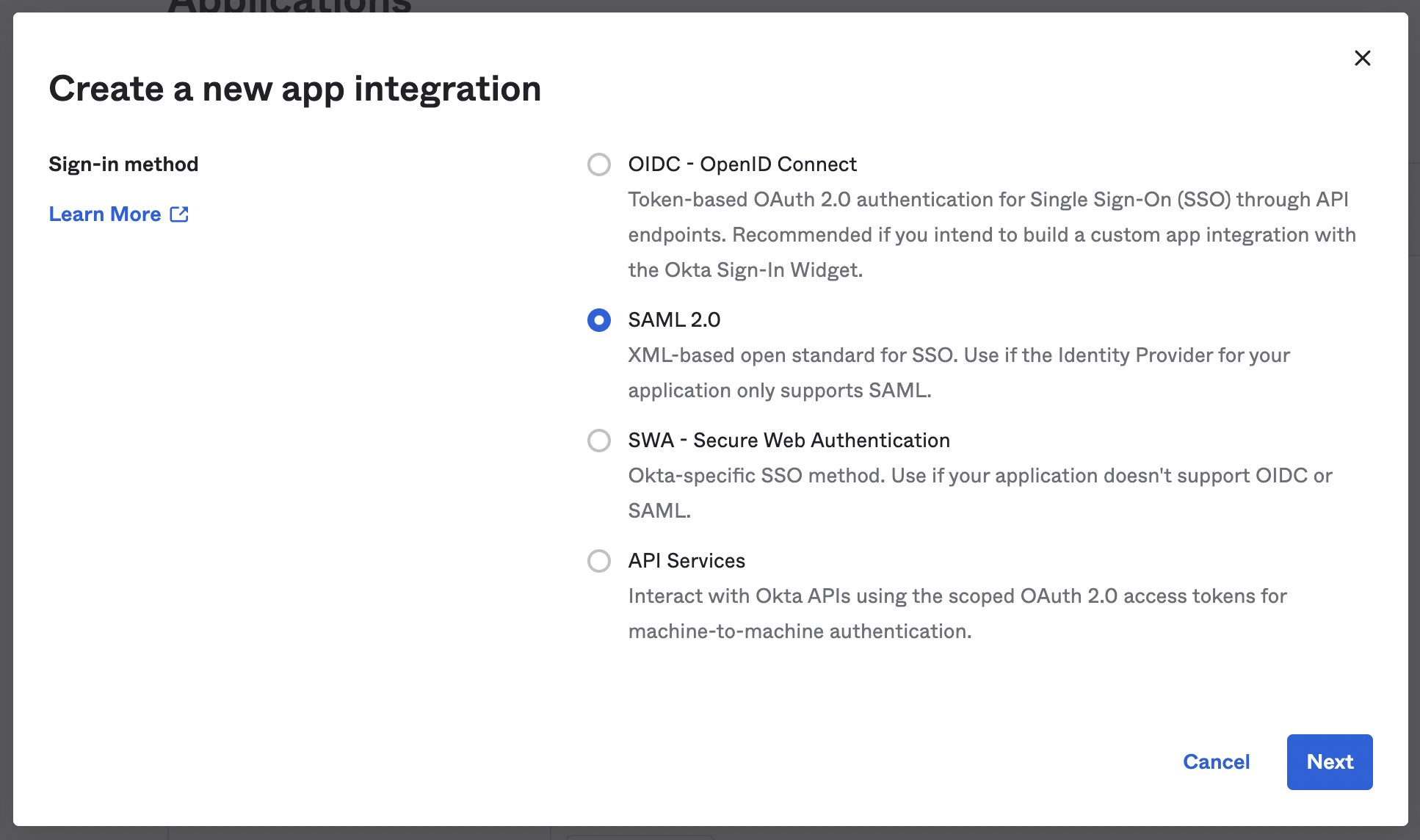Click the Create a new app integration heading
The width and height of the screenshot is (1420, 840).
point(294,89)
